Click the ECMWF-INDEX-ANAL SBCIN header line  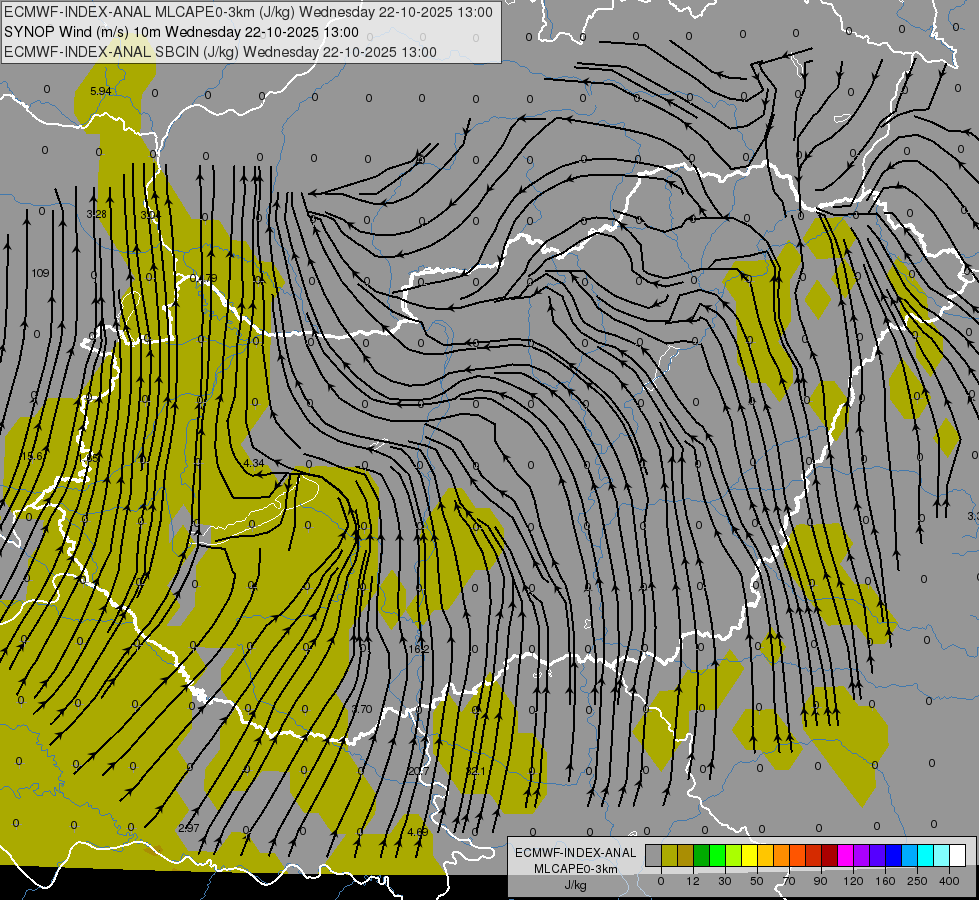[x=220, y=52]
